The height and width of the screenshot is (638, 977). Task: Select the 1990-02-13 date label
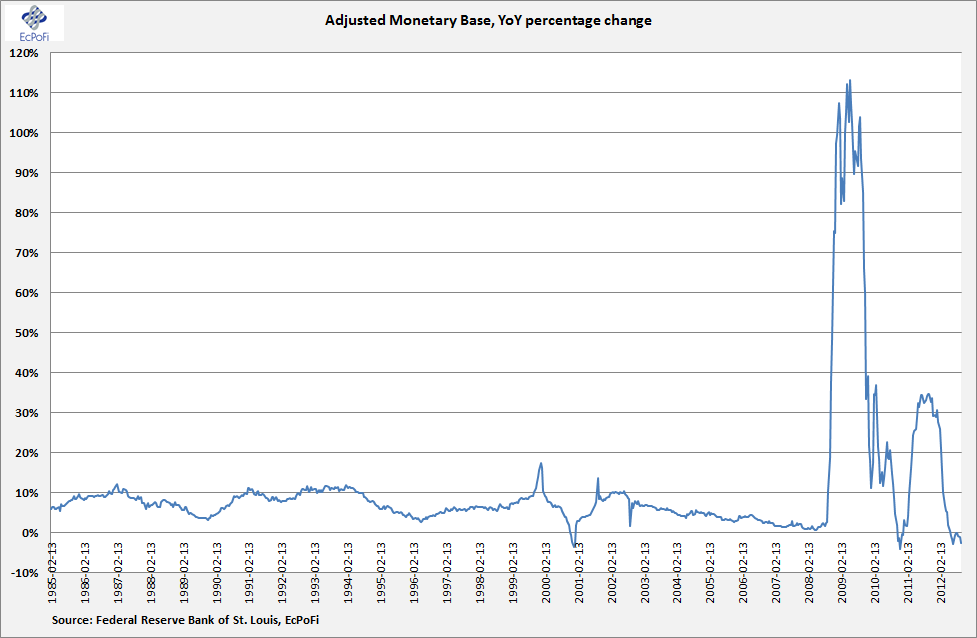[x=217, y=573]
